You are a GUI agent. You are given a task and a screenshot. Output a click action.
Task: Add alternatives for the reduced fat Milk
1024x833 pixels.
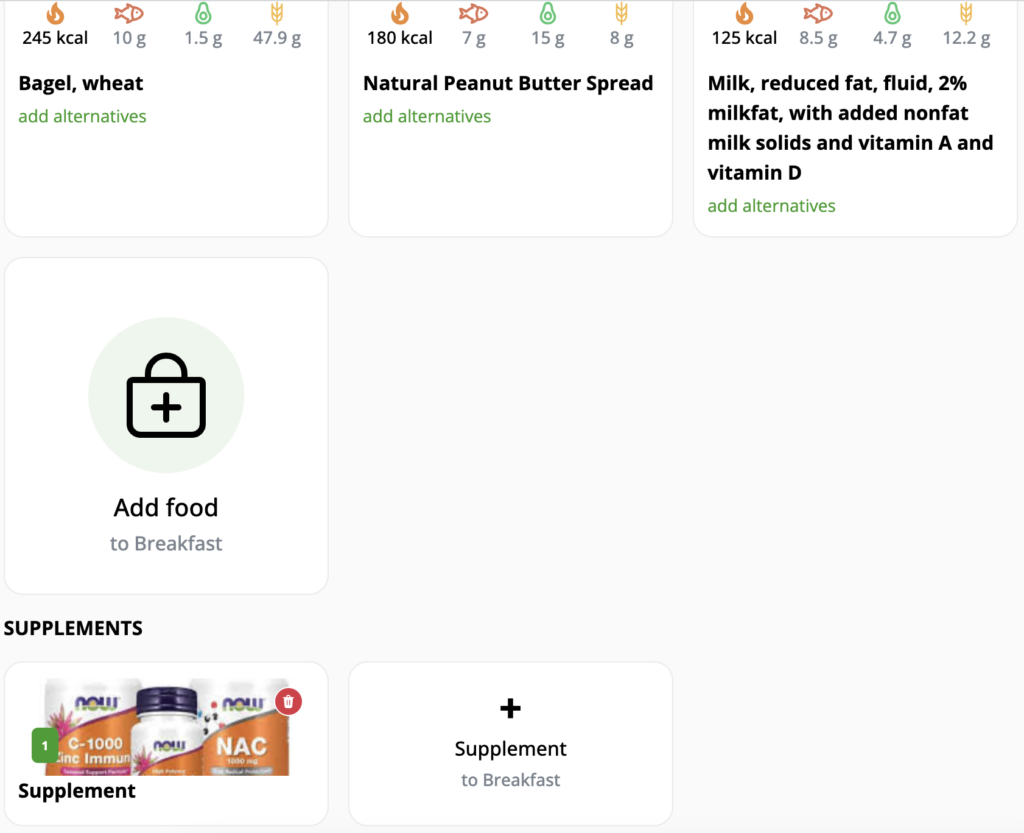point(771,206)
